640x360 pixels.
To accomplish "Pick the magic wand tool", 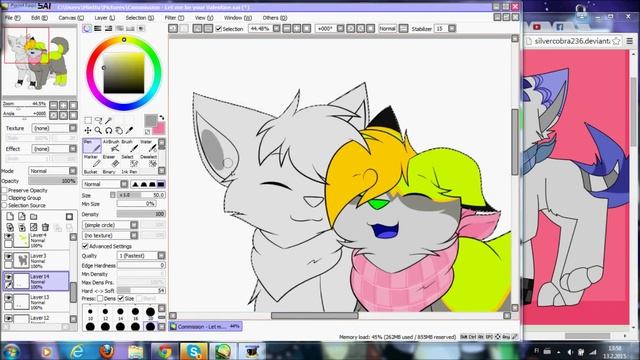I will (x=109, y=120).
